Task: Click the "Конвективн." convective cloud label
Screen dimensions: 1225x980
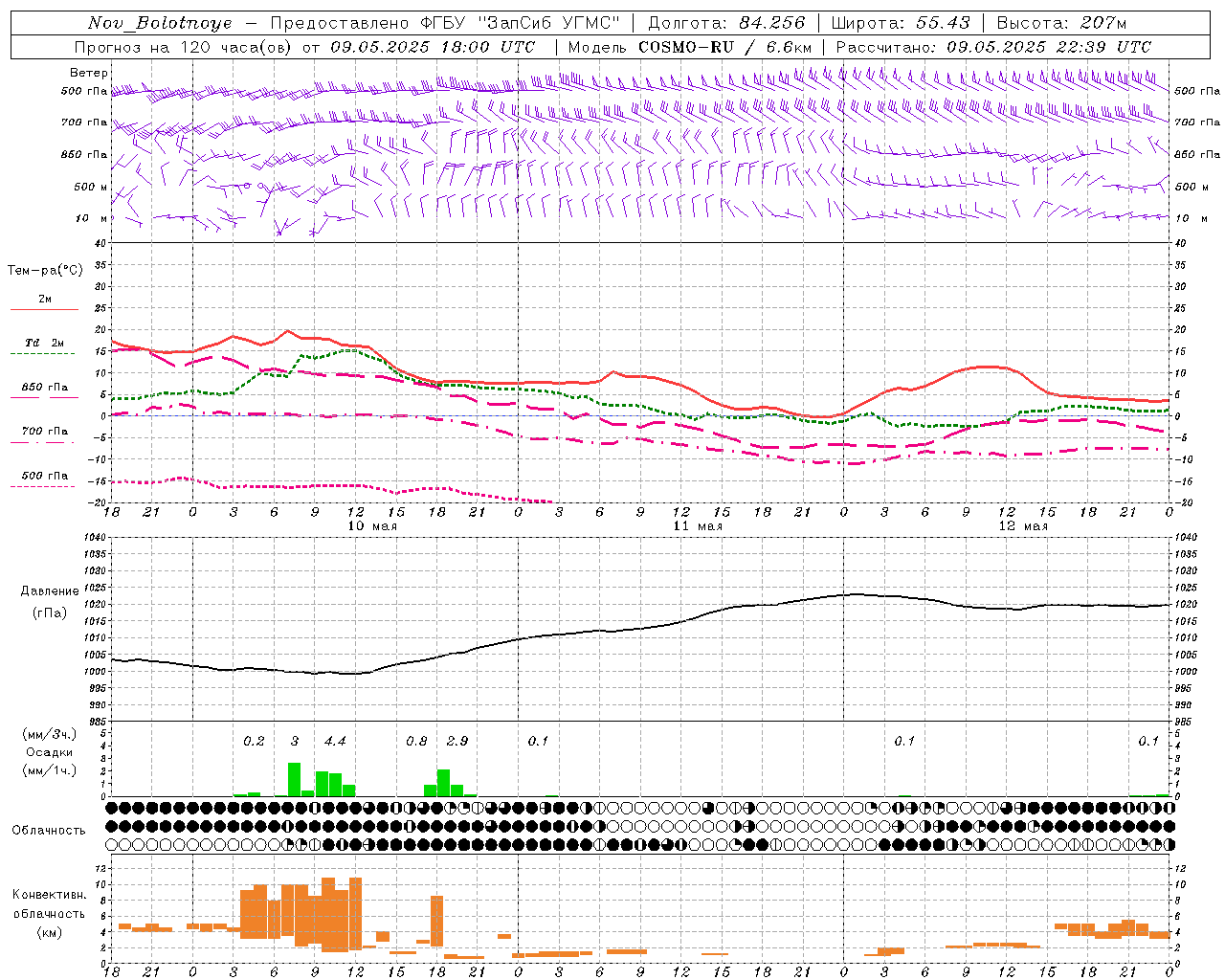Action: point(49,895)
